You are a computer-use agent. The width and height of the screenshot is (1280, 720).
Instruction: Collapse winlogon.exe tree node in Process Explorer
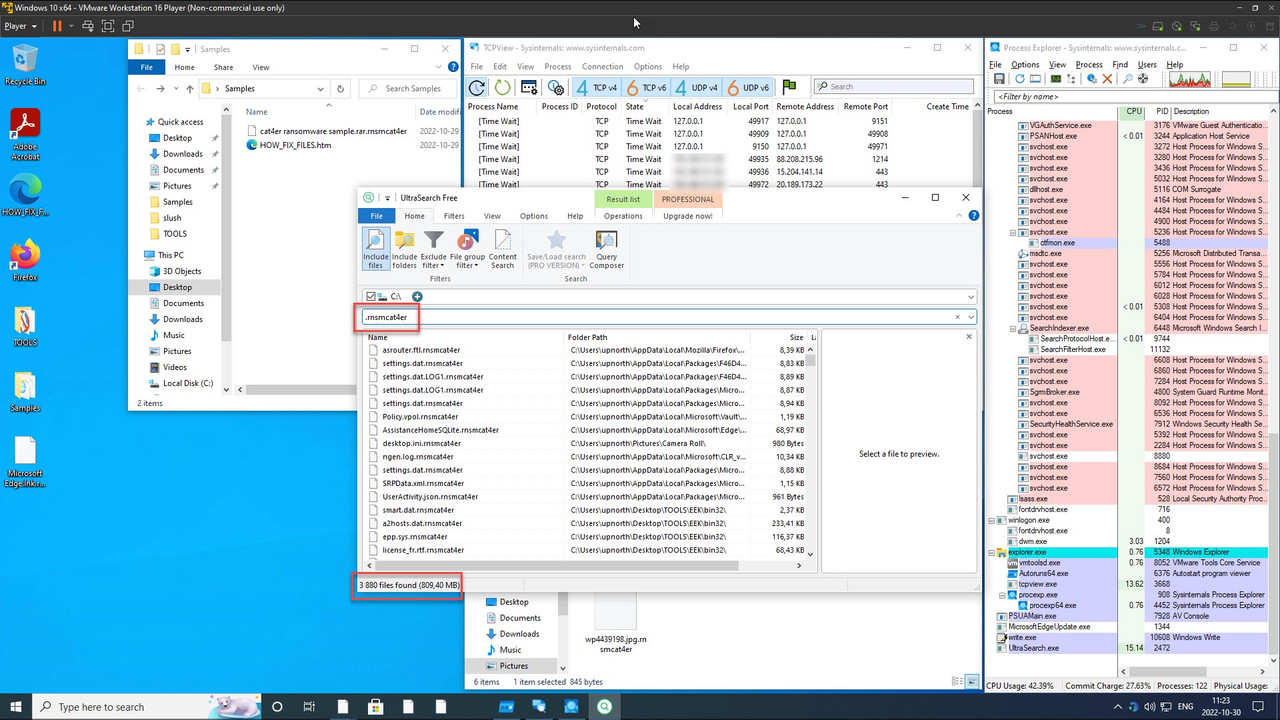tap(990, 520)
